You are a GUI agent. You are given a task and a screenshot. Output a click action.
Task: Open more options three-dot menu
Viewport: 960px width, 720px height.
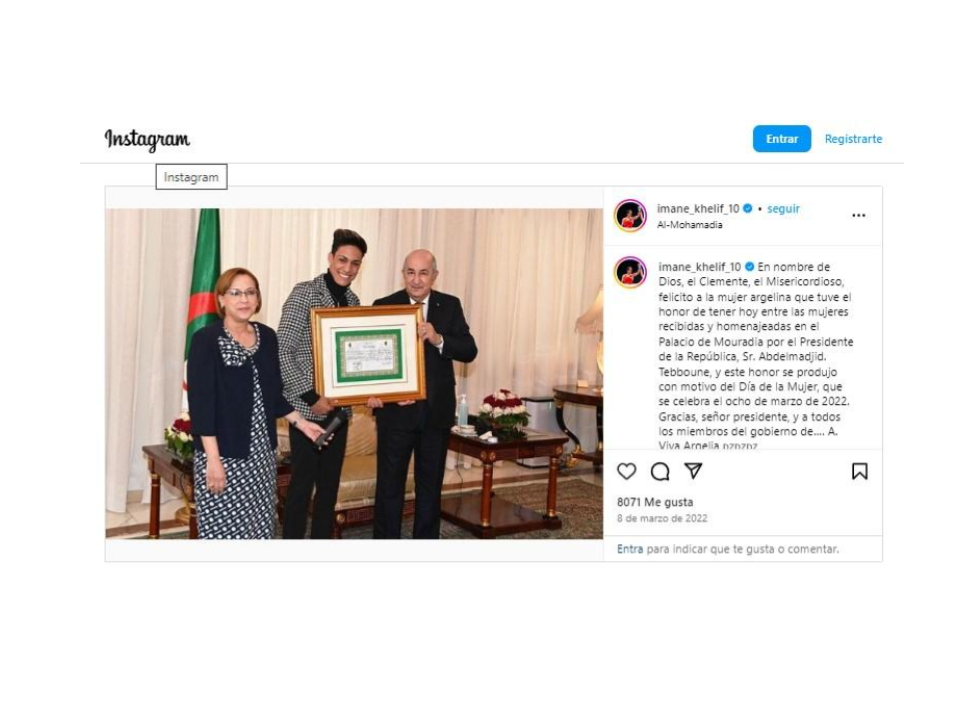(x=858, y=215)
